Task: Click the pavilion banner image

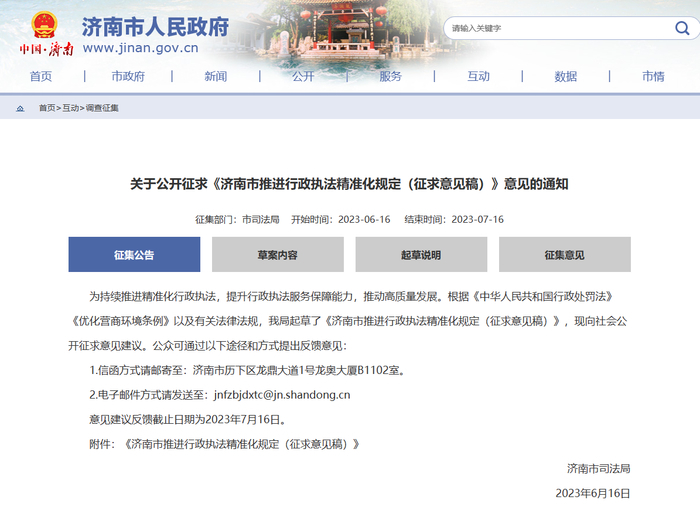Action: tap(344, 33)
